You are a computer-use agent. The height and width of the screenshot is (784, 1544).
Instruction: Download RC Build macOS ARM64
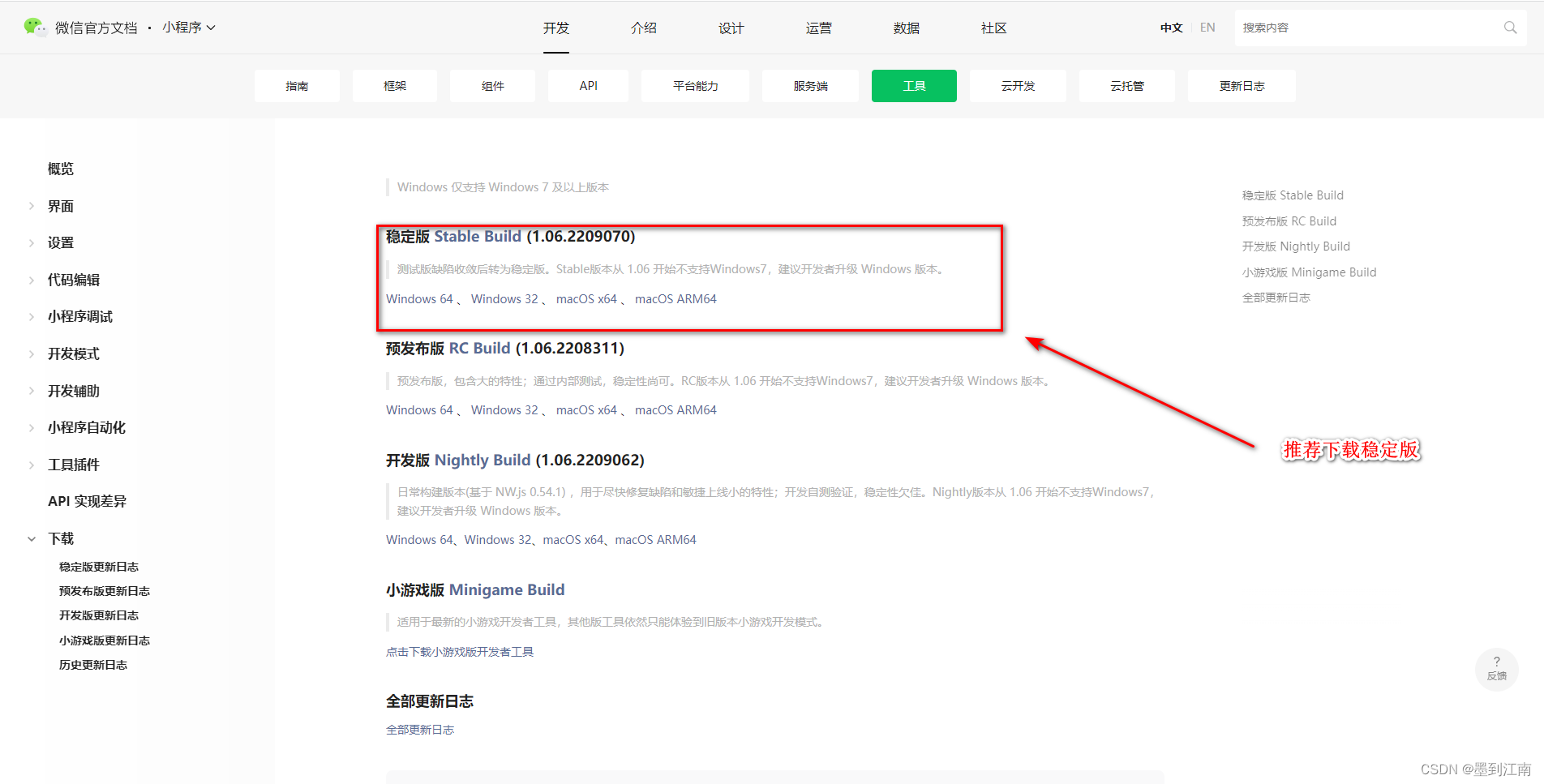point(675,410)
